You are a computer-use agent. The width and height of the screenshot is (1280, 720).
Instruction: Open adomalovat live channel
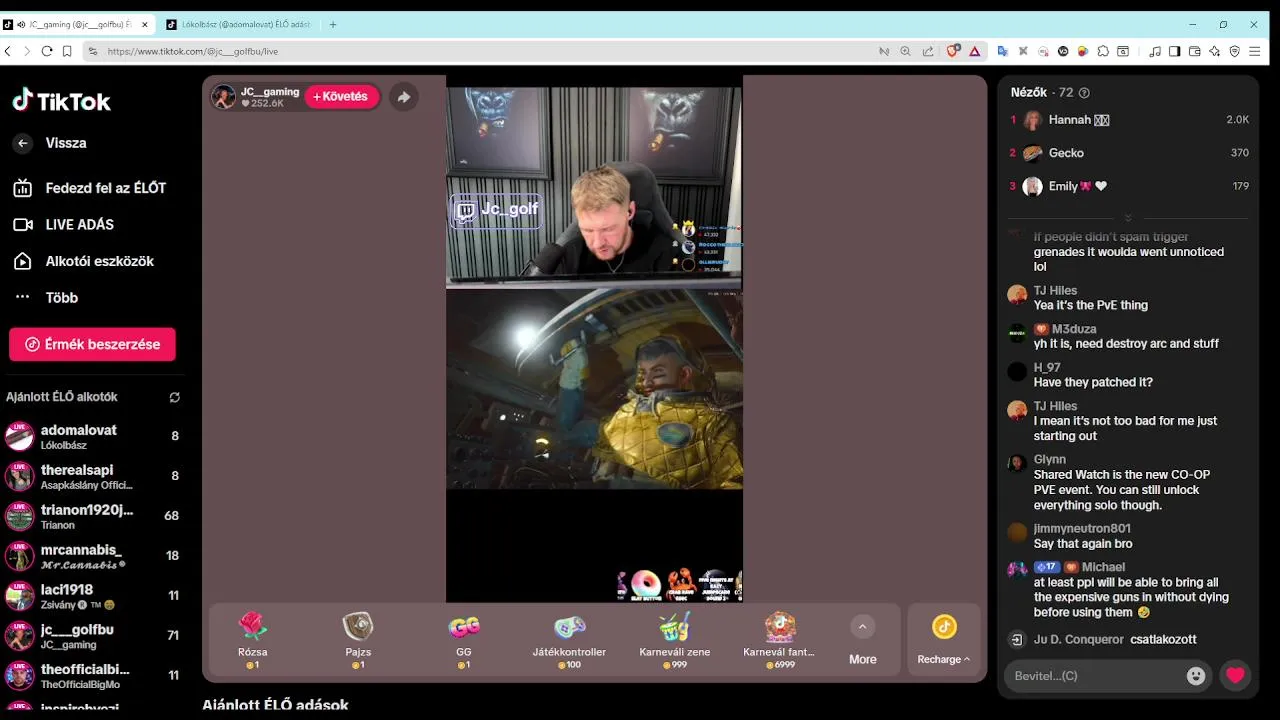tap(92, 436)
